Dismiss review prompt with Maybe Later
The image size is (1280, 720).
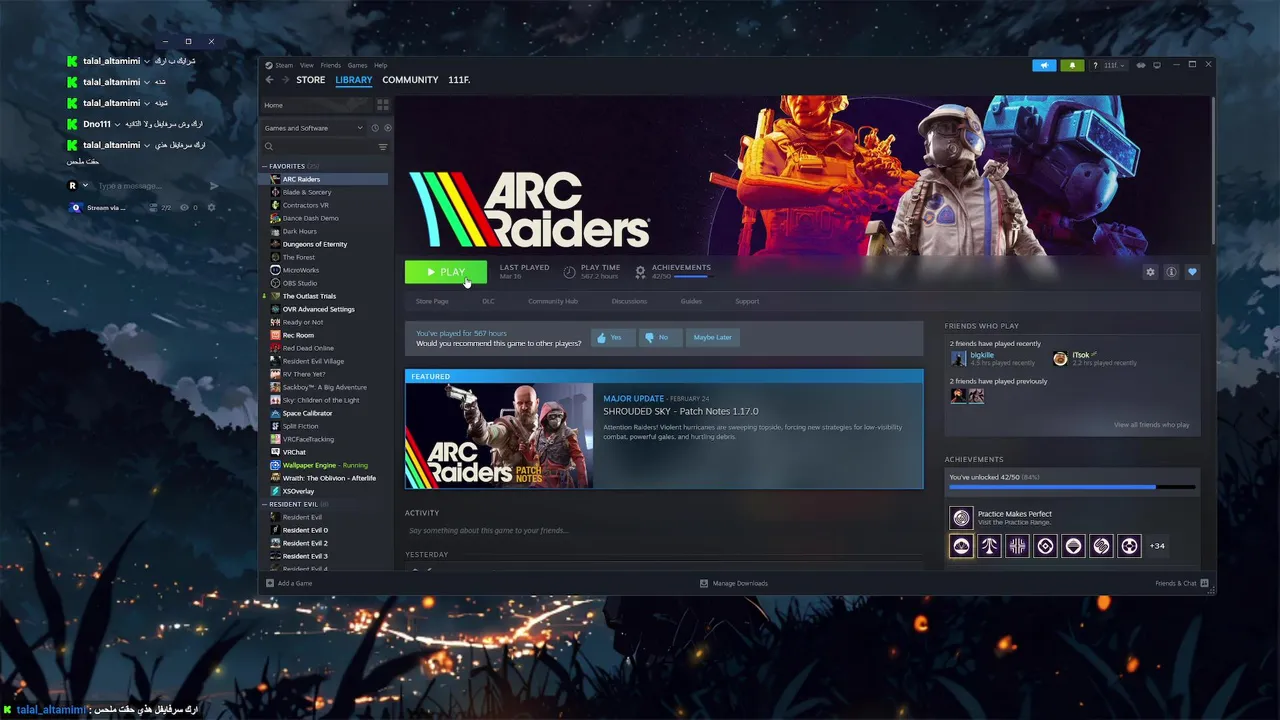[x=713, y=337]
